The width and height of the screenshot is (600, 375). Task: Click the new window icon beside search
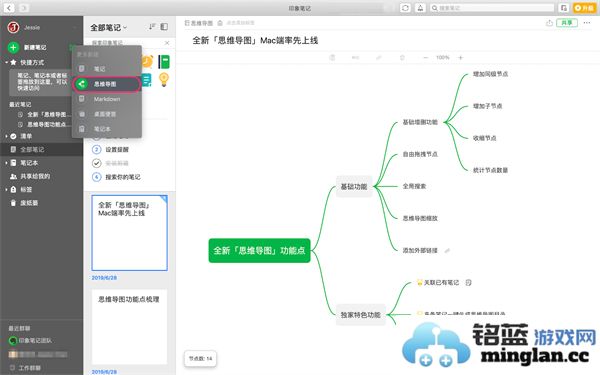(563, 8)
